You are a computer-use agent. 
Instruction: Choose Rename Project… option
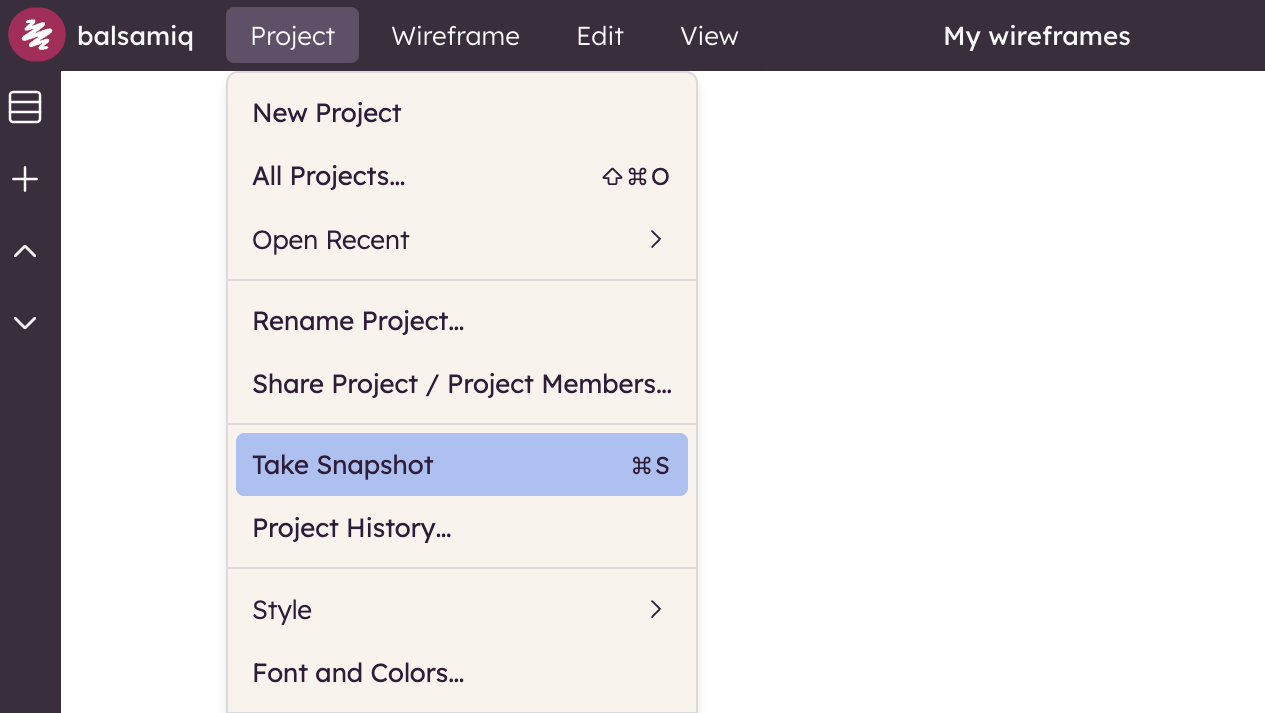(462, 321)
